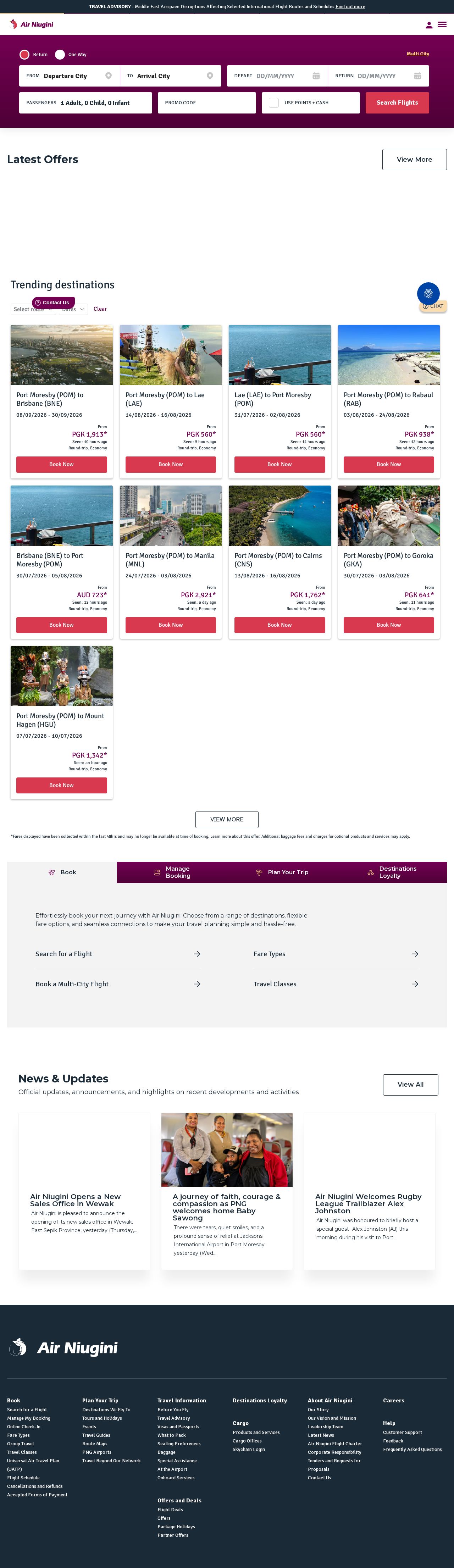Screen dimensions: 454x1568
Task: Select the Return trip radio button
Action: [x=24, y=54]
